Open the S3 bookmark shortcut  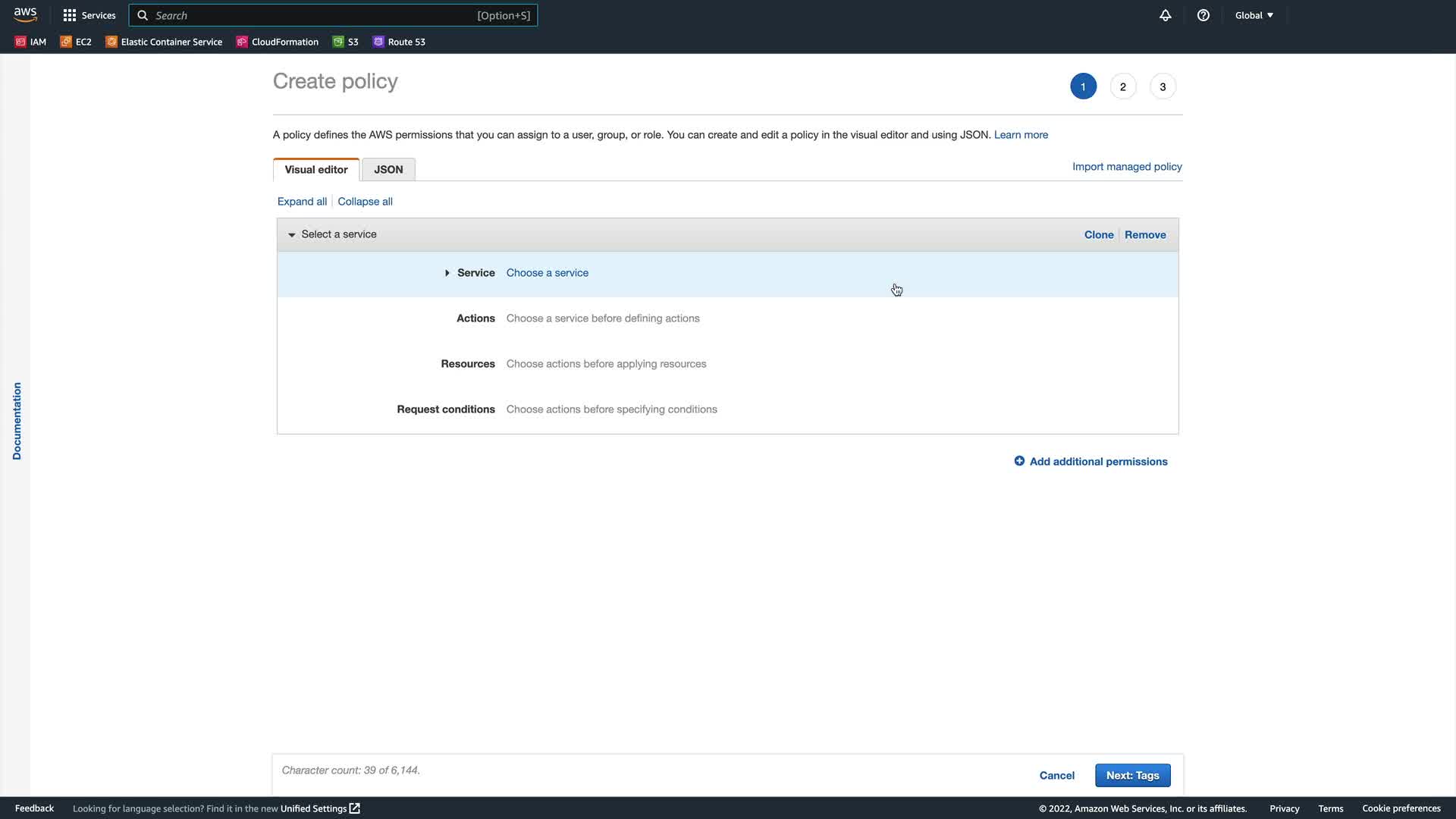point(346,42)
